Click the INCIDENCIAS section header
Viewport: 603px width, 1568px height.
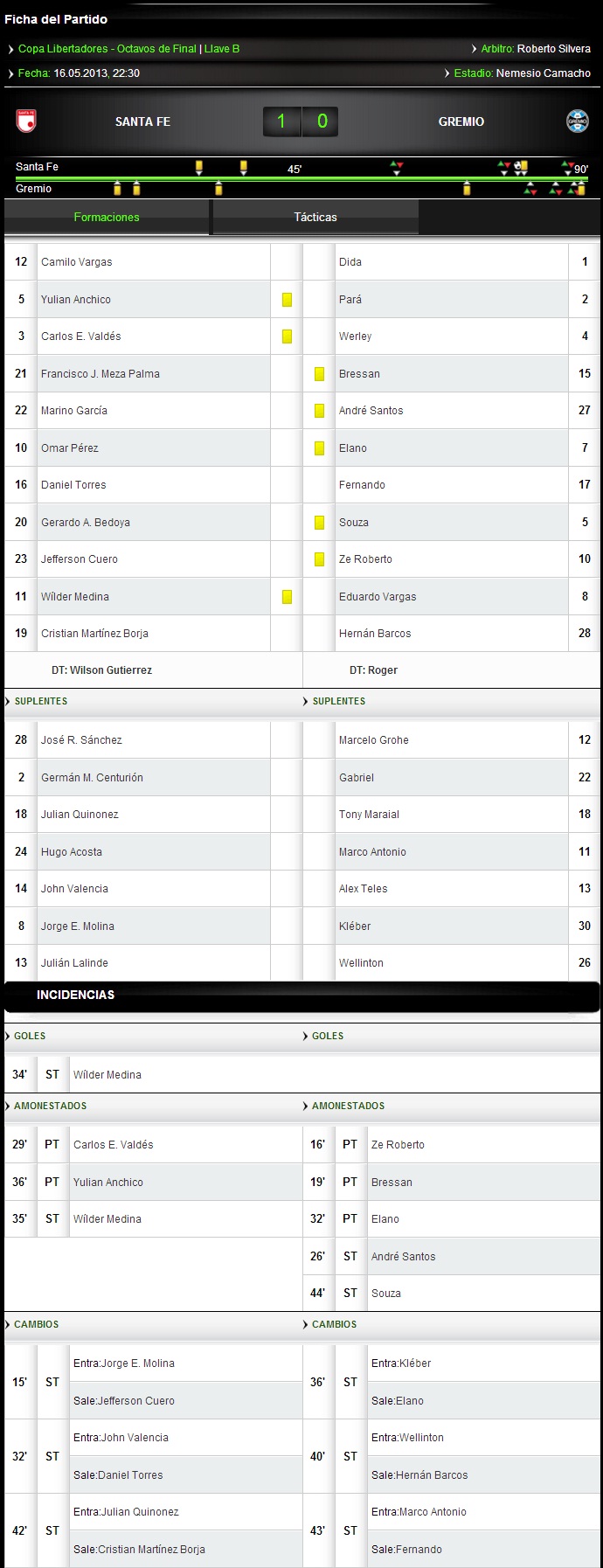[x=75, y=995]
